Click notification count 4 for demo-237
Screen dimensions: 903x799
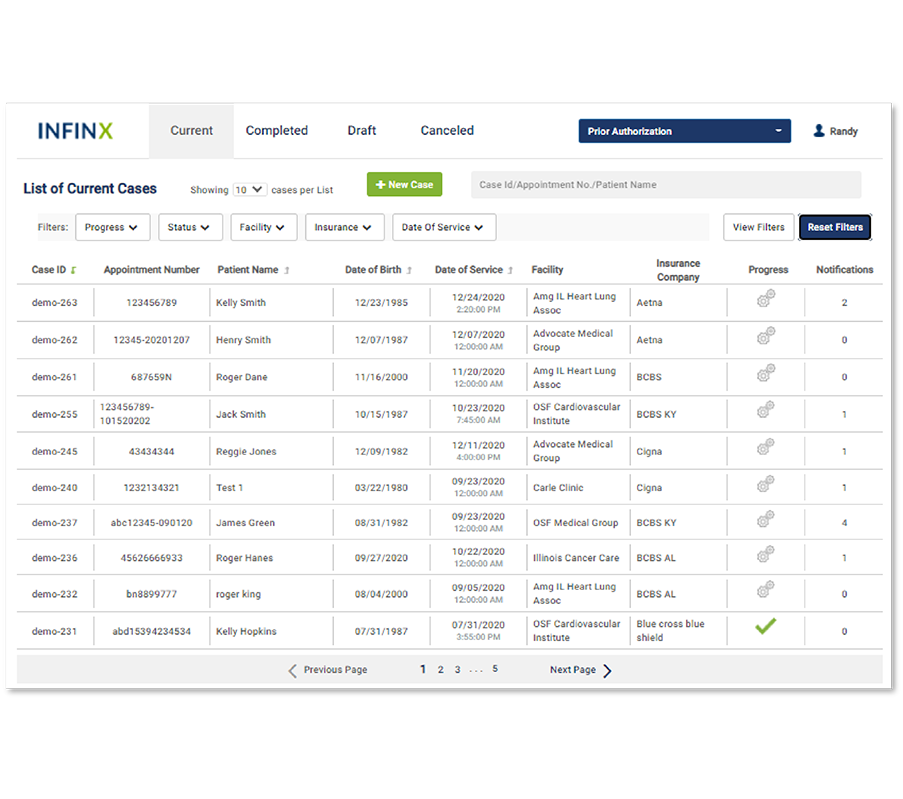pos(844,523)
